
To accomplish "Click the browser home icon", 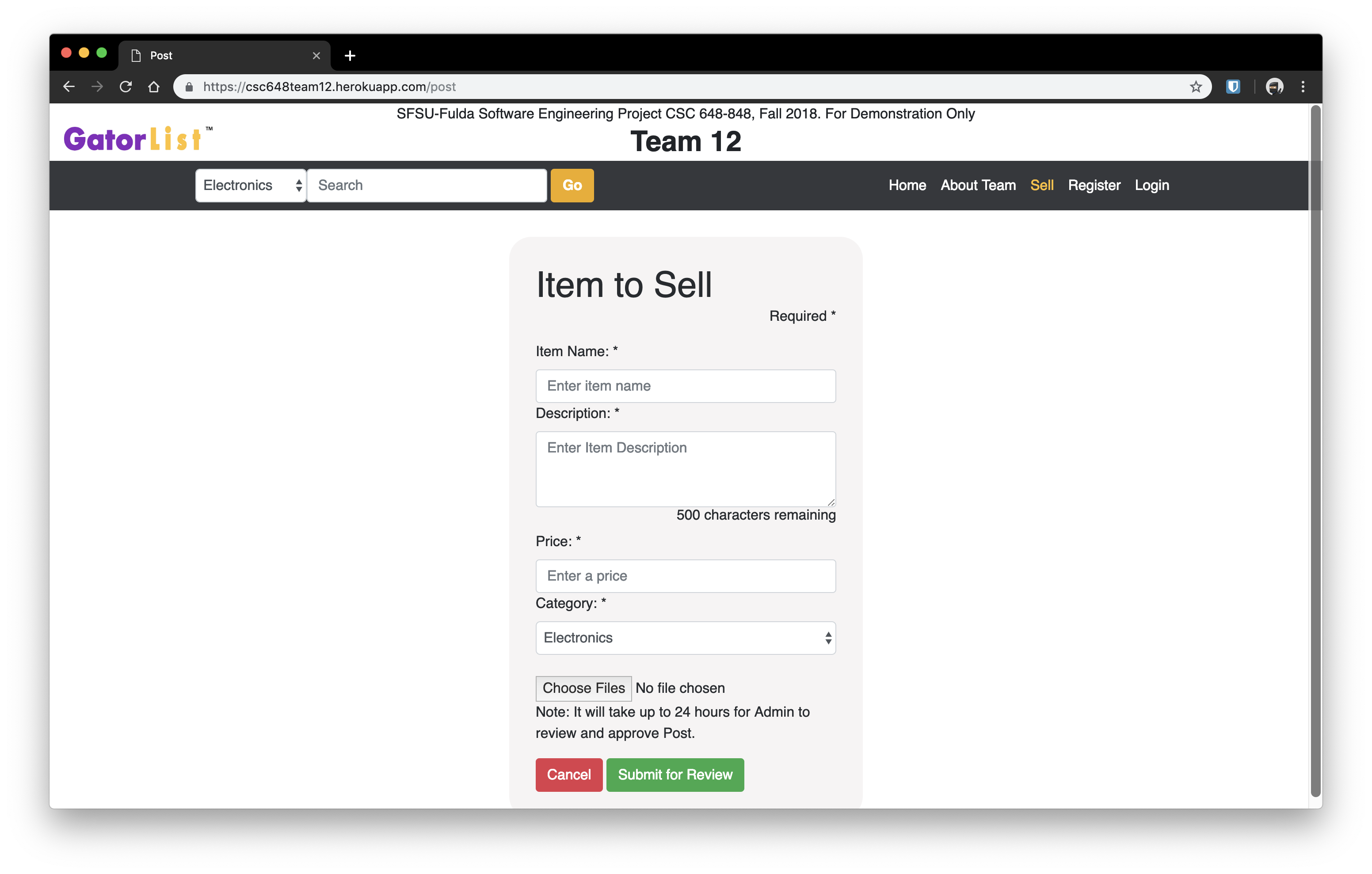I will [154, 87].
